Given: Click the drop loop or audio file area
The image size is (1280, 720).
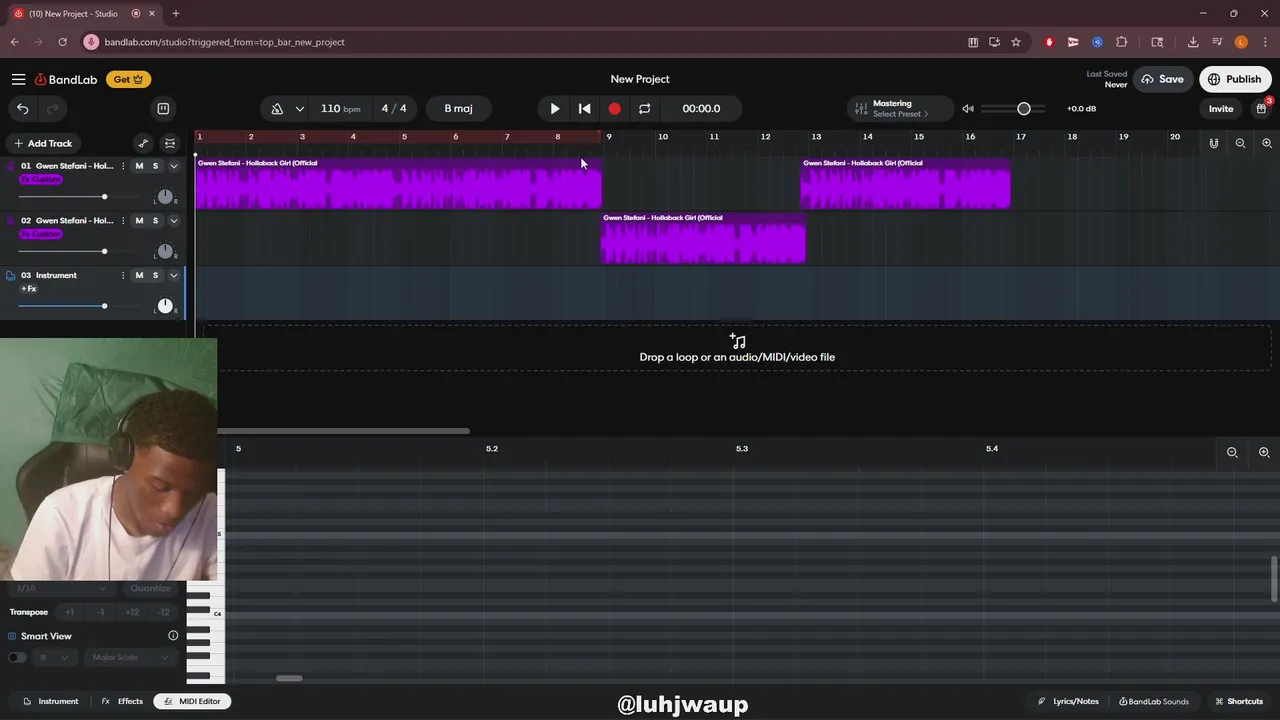Looking at the screenshot, I should (737, 348).
